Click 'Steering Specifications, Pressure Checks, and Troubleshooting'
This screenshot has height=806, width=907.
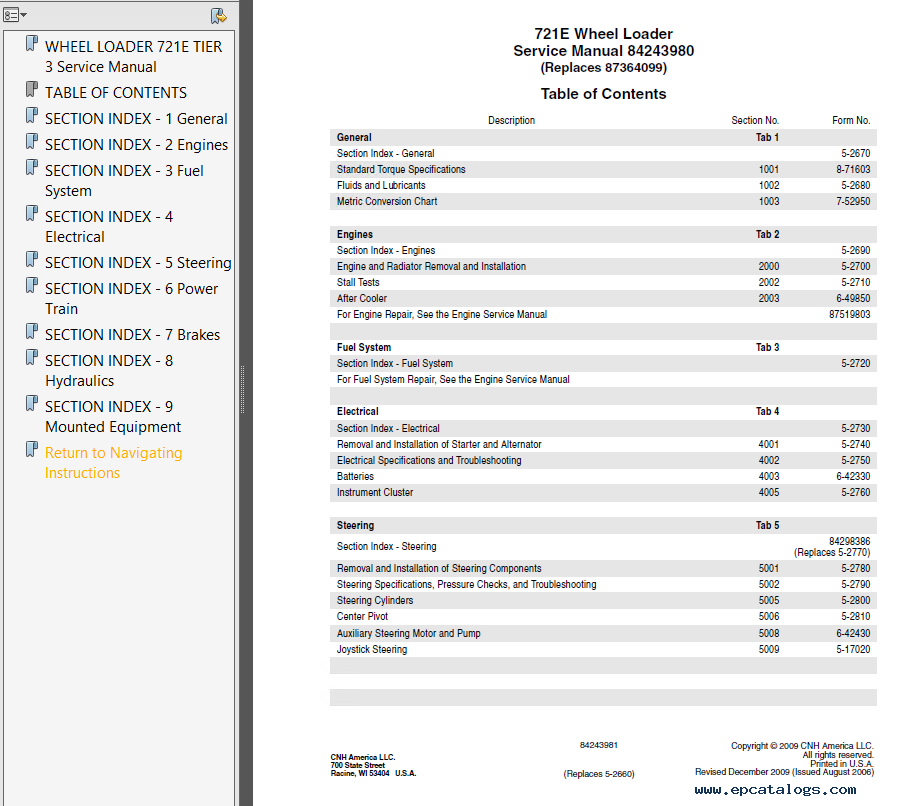(466, 584)
